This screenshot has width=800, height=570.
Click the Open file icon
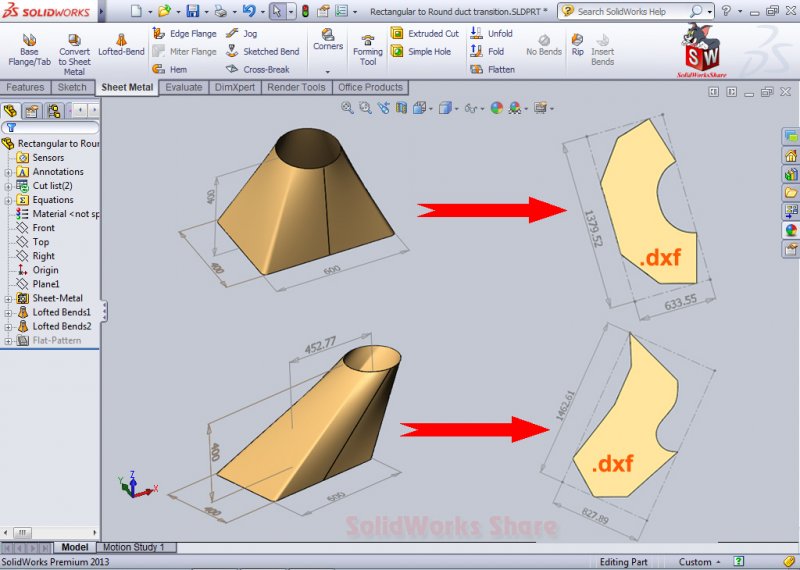(x=164, y=11)
